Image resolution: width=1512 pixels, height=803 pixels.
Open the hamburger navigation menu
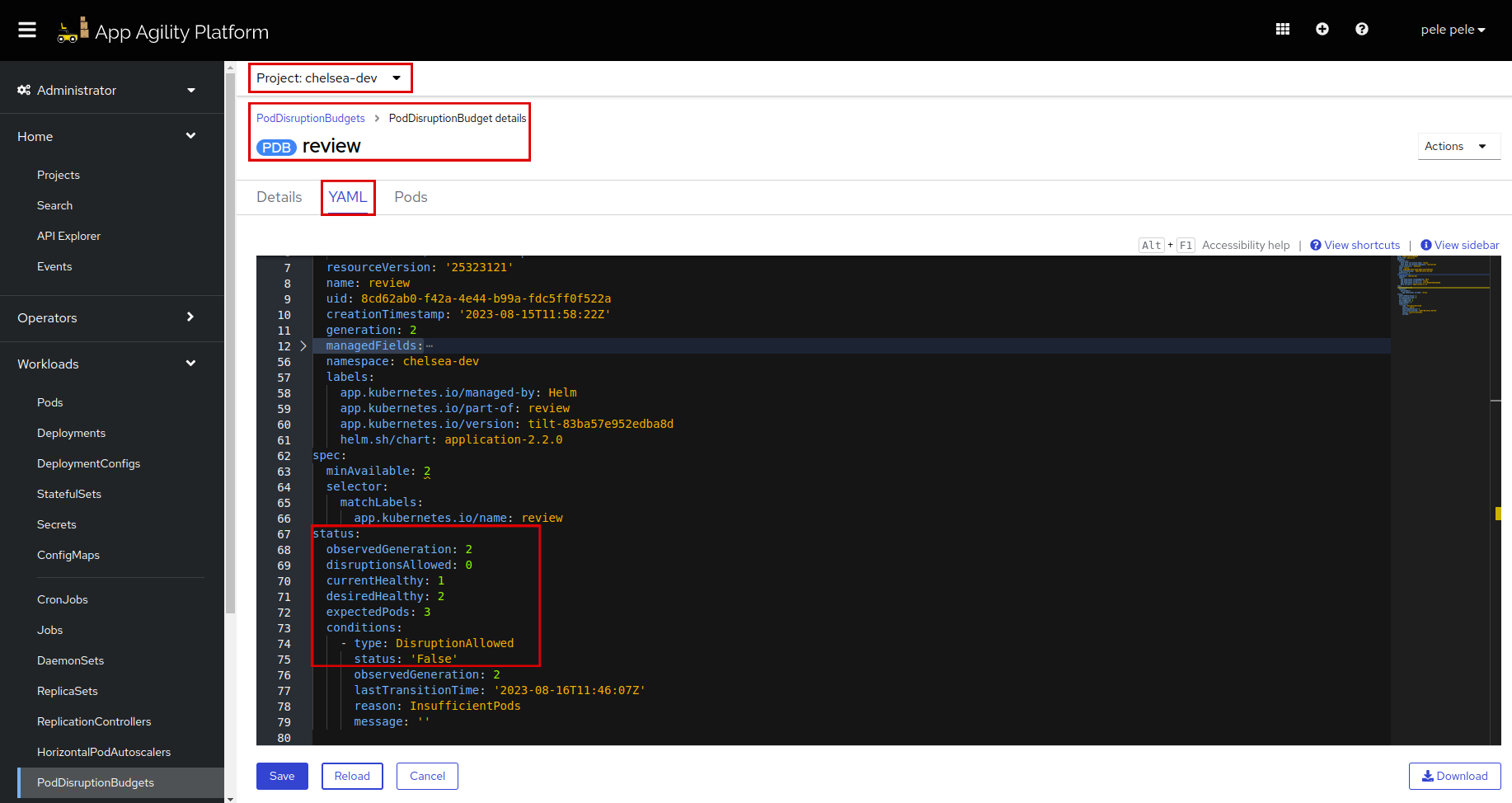point(27,30)
